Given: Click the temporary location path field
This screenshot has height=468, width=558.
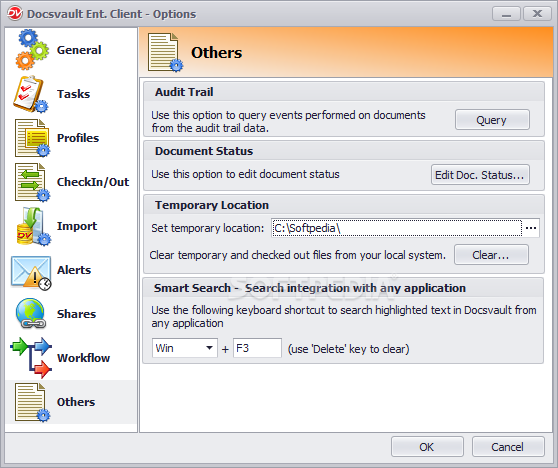Looking at the screenshot, I should [396, 228].
